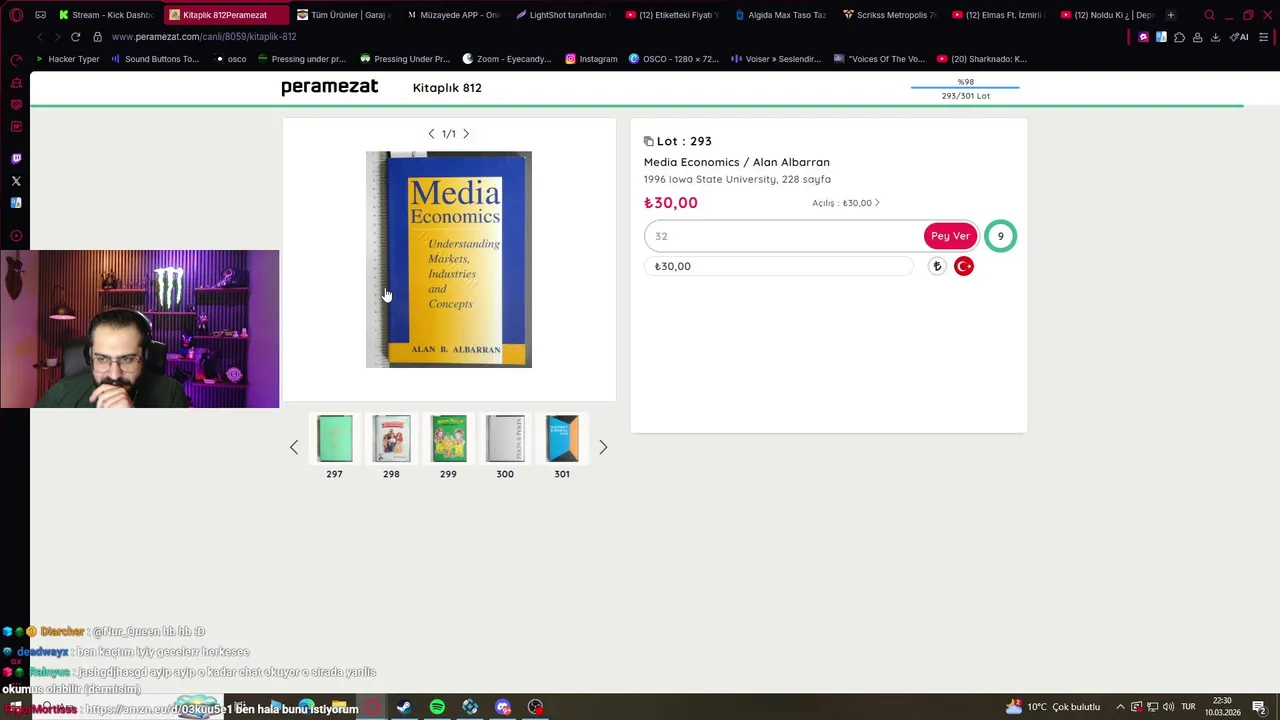This screenshot has width=1280, height=720.
Task: Click the bid amount input showing 32
Action: (783, 236)
